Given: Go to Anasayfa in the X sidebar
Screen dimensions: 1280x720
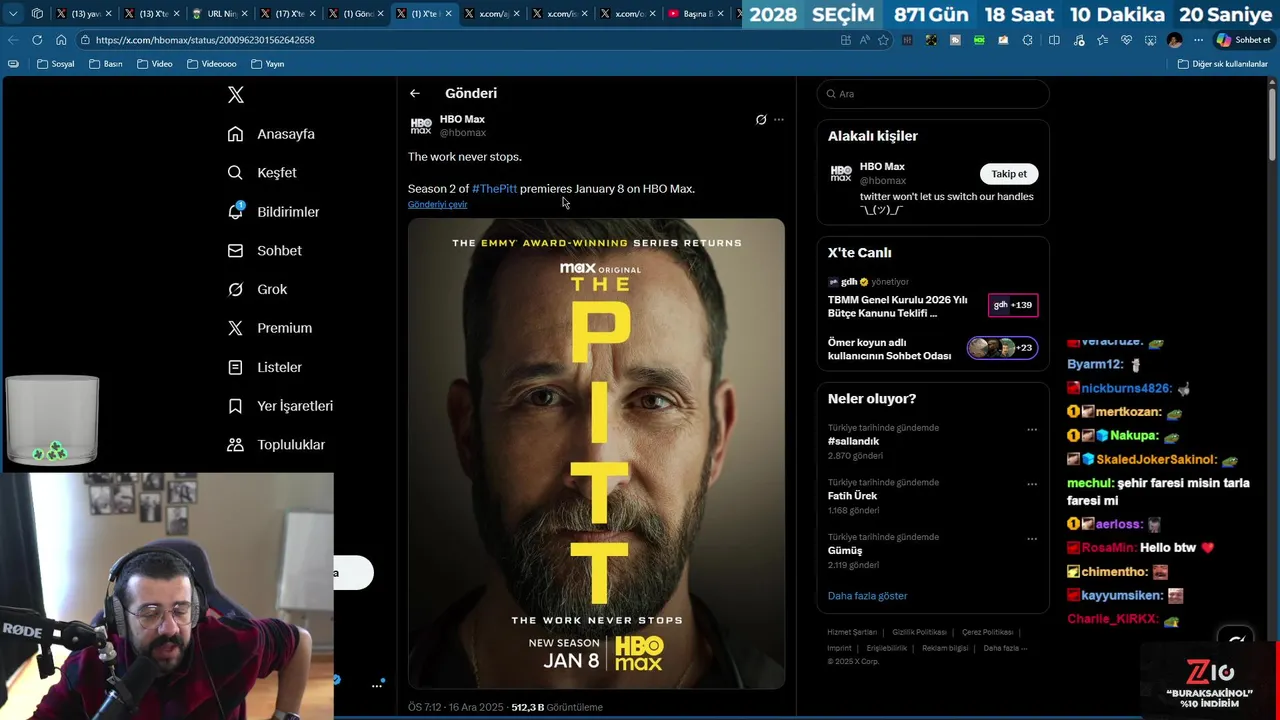Looking at the screenshot, I should pos(271,134).
